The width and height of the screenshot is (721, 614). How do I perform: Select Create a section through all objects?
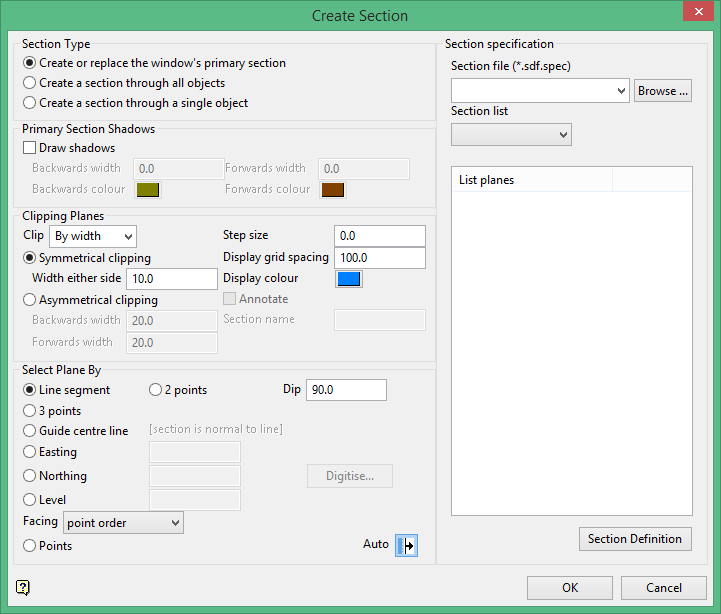tap(30, 83)
